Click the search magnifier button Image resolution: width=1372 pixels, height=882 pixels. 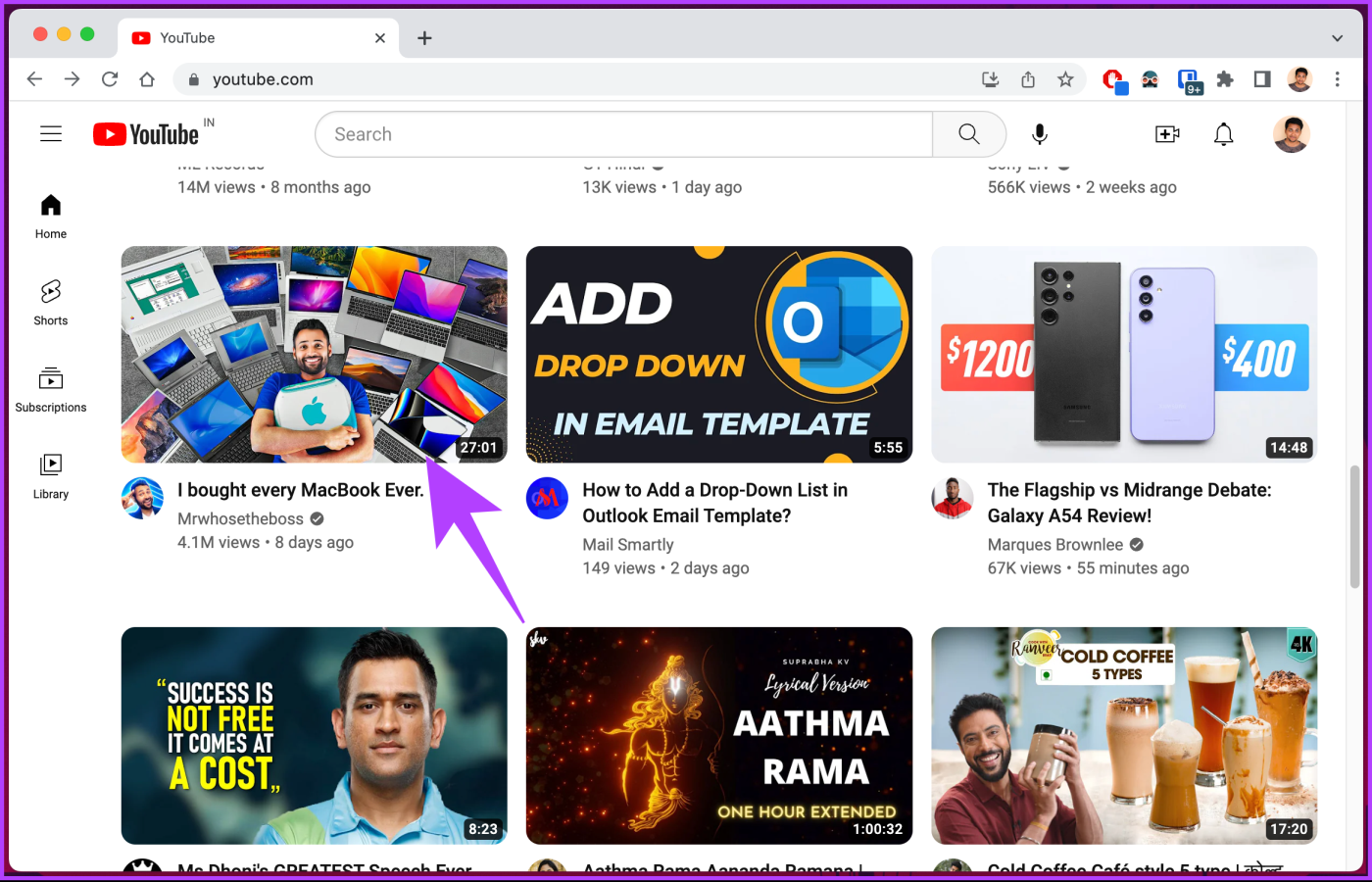pyautogui.click(x=969, y=134)
